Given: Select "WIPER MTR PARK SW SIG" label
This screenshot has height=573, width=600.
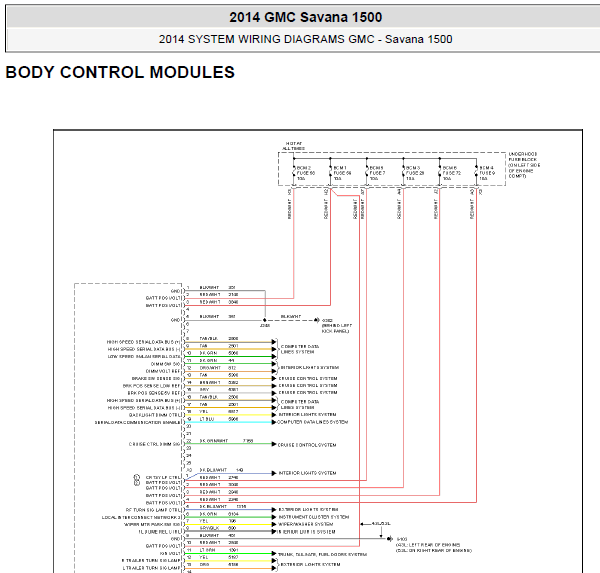Looking at the screenshot, I should pos(152,524).
